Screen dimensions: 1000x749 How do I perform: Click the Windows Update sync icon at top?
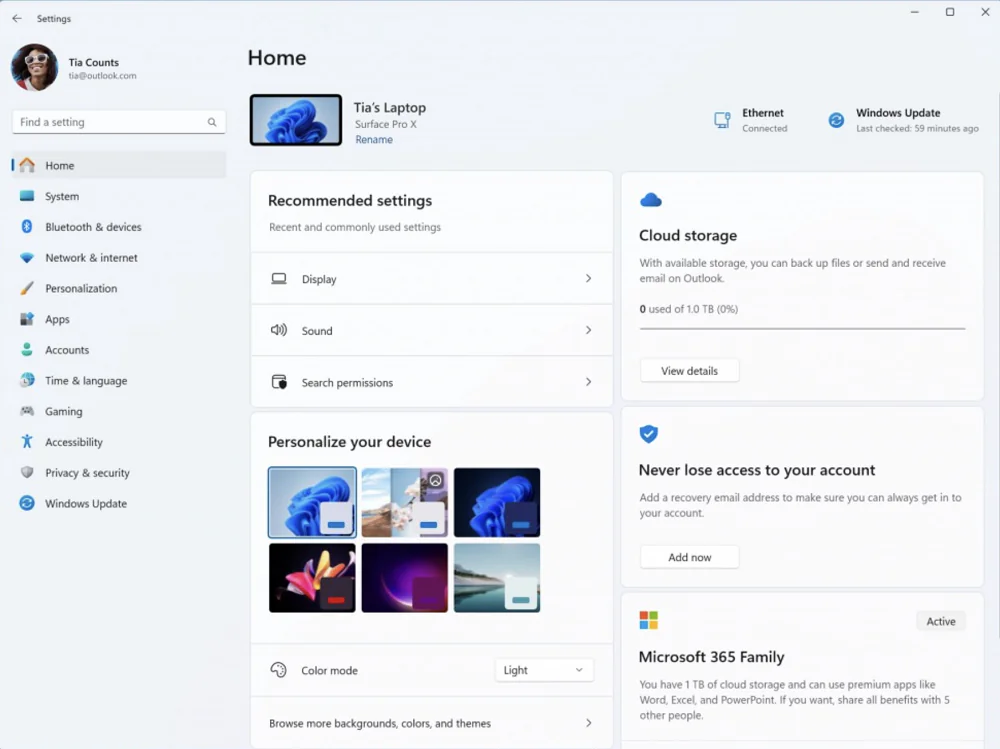coord(836,120)
